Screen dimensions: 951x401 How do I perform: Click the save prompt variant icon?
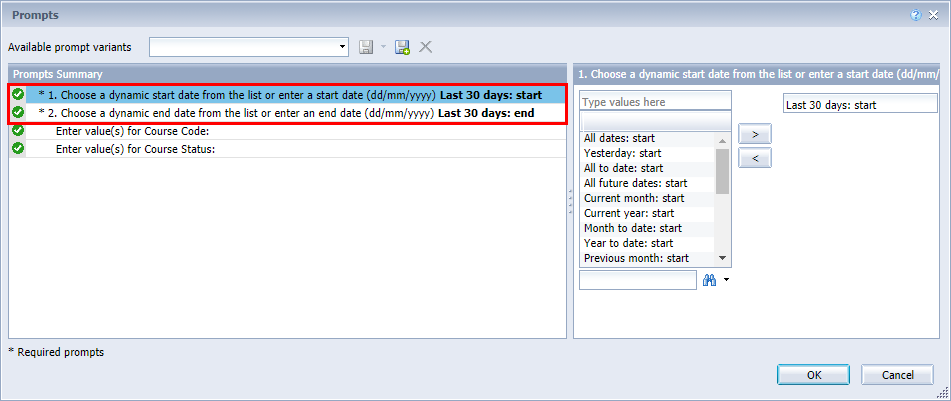click(366, 47)
